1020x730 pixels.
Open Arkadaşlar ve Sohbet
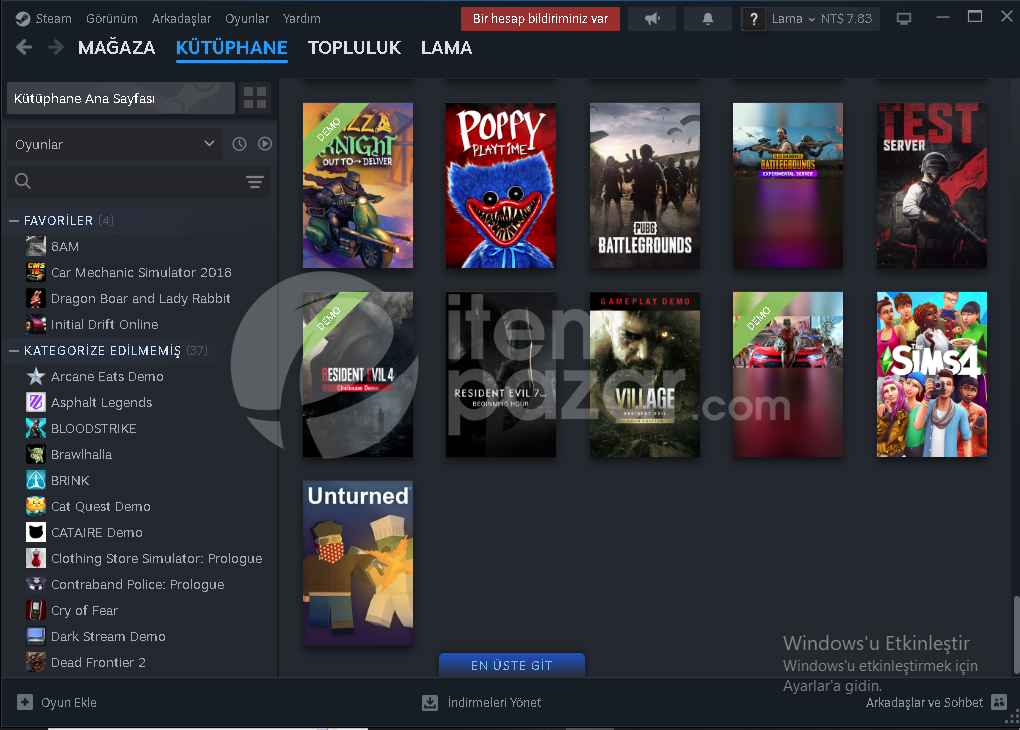coord(924,703)
